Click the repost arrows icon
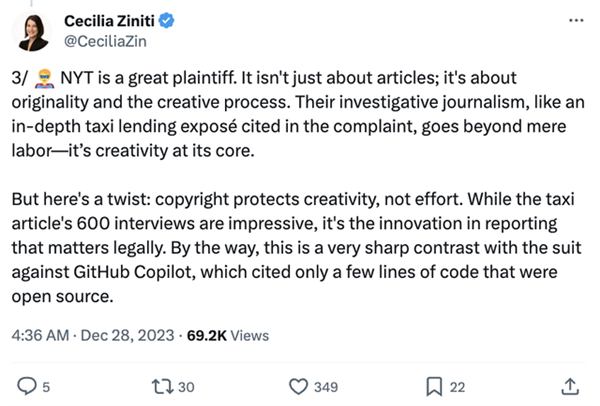This screenshot has width=600, height=406. coord(163,386)
